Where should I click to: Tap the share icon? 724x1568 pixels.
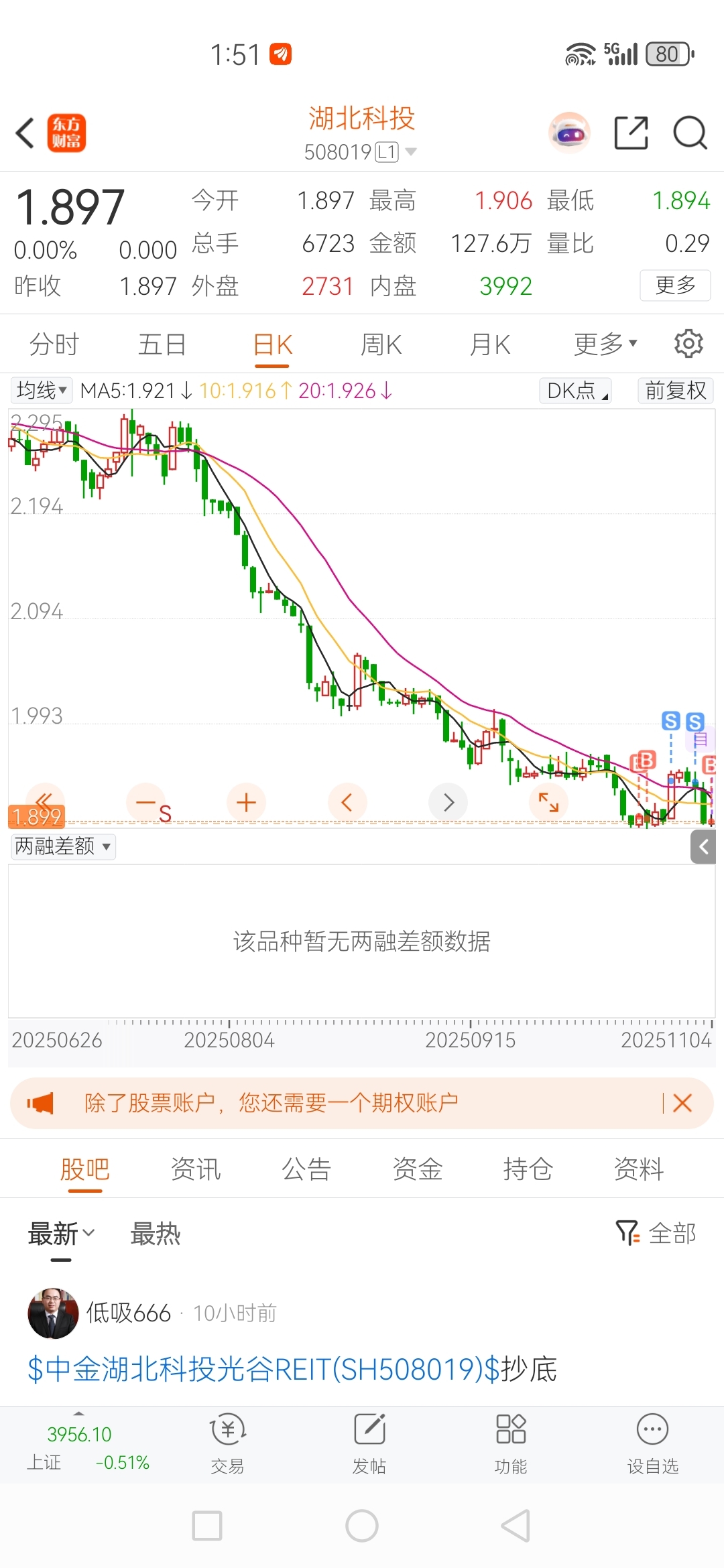[631, 133]
